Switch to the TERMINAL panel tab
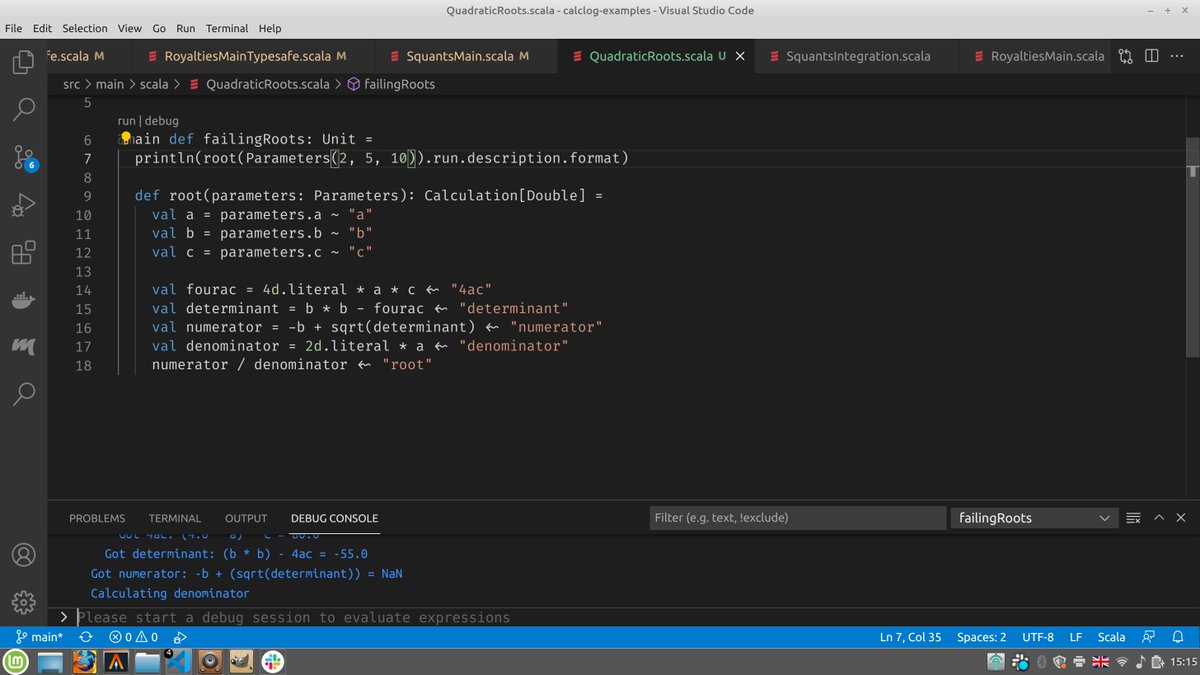This screenshot has height=675, width=1200. [175, 518]
